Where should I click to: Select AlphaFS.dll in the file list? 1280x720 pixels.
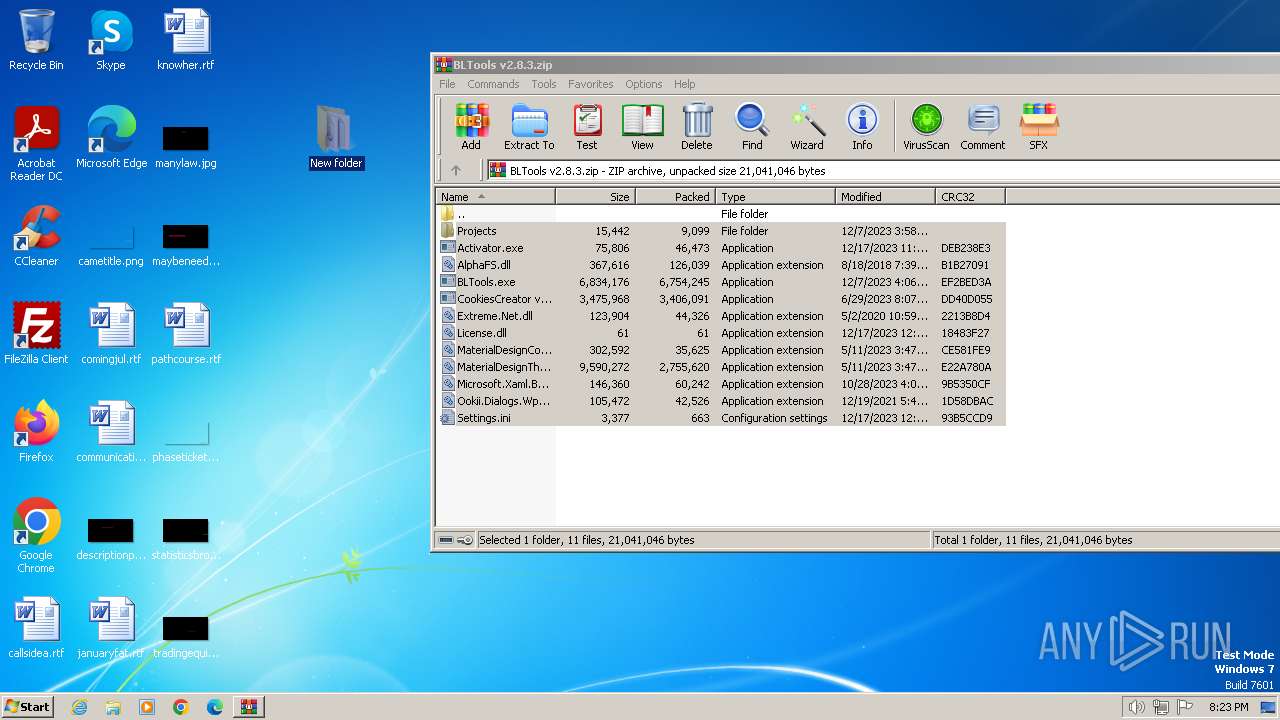point(721,265)
